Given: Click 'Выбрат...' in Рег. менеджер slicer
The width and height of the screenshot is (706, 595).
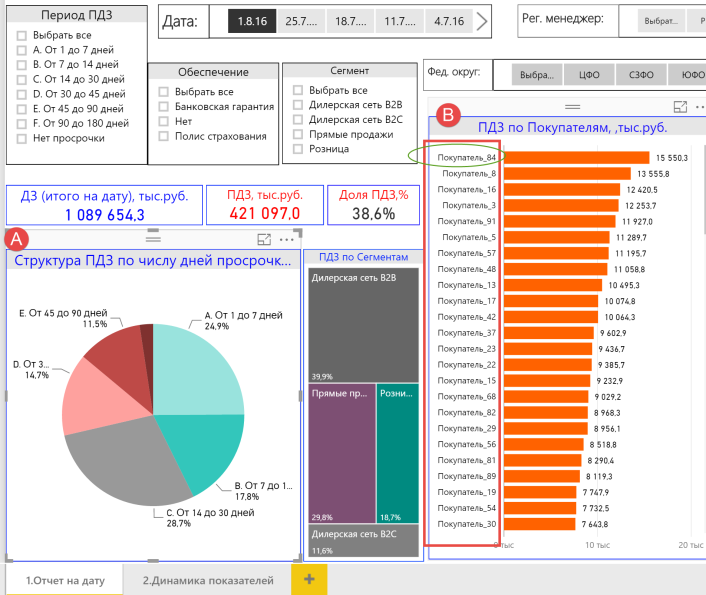Looking at the screenshot, I should coord(661,21).
